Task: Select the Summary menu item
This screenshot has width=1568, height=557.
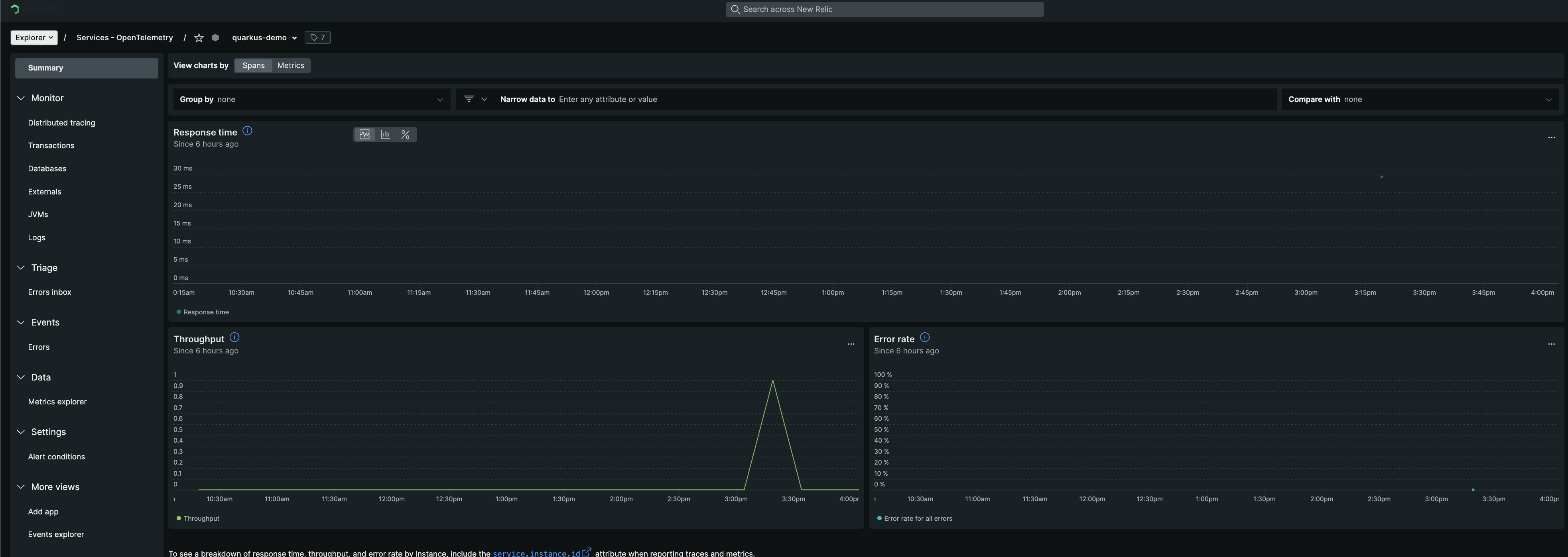Action: pyautogui.click(x=87, y=68)
